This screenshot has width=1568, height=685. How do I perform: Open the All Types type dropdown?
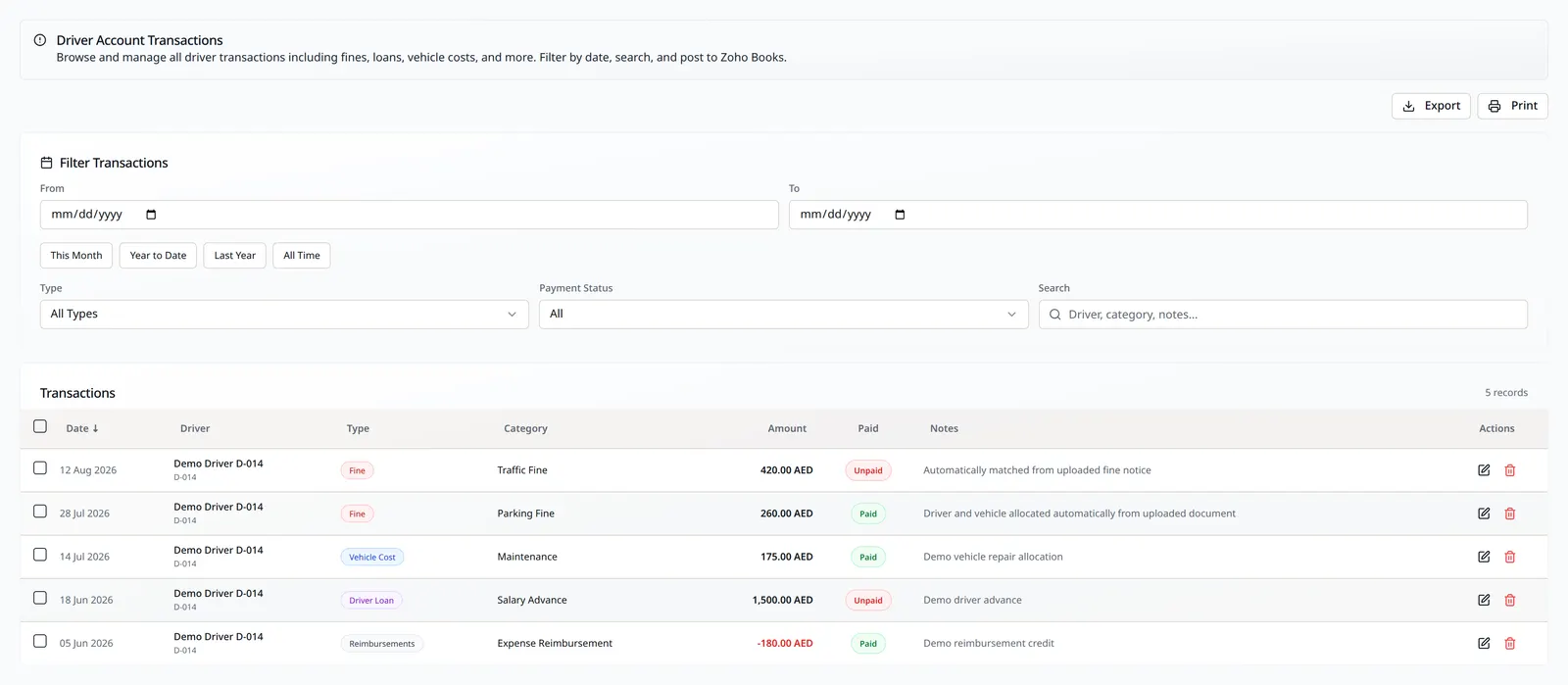pyautogui.click(x=284, y=315)
